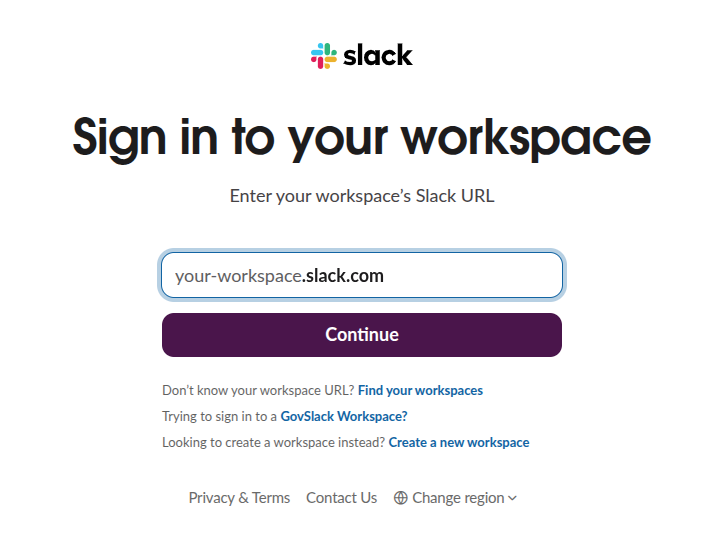Expand the Change region dropdown

457,498
